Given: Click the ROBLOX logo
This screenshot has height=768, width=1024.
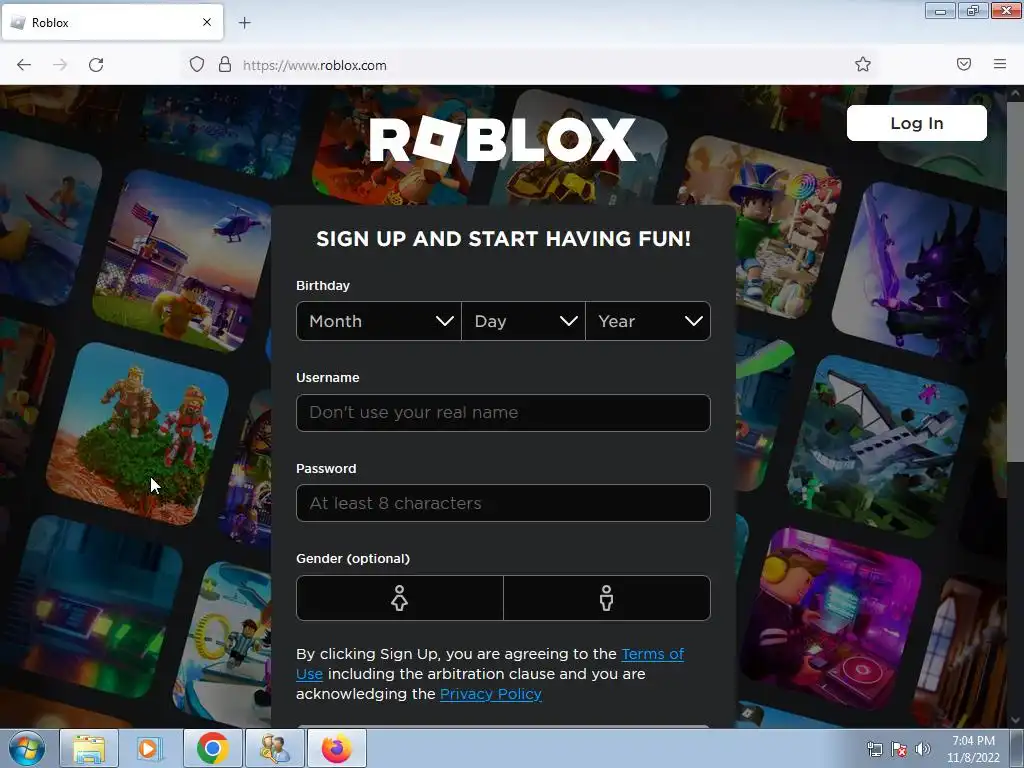Looking at the screenshot, I should coord(502,139).
